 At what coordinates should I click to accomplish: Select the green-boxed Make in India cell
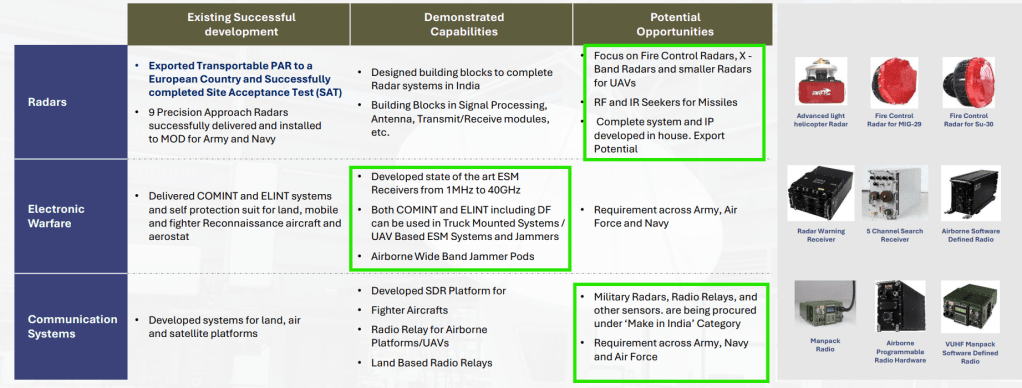671,333
